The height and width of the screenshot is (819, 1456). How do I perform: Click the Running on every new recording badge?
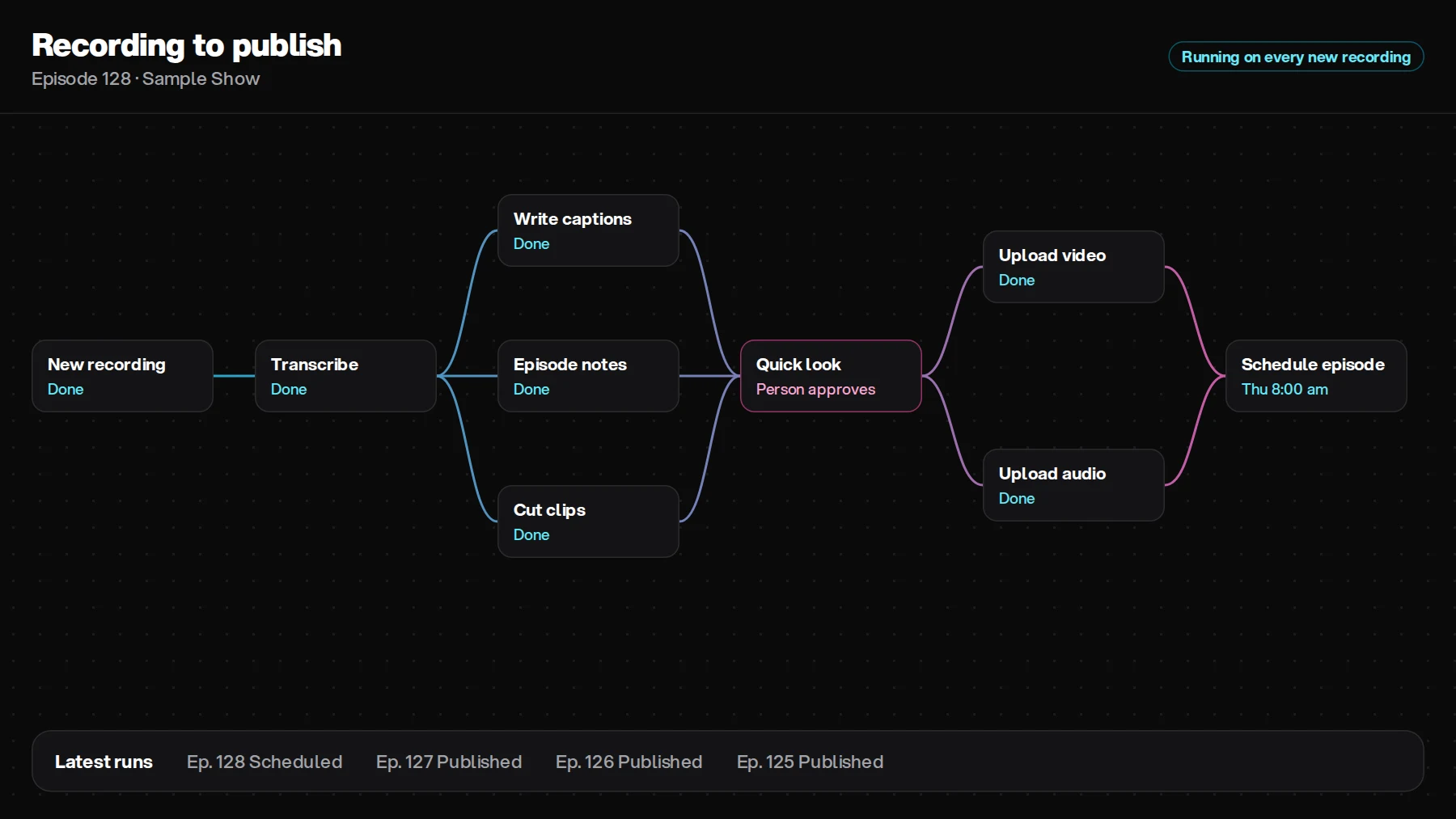point(1296,57)
